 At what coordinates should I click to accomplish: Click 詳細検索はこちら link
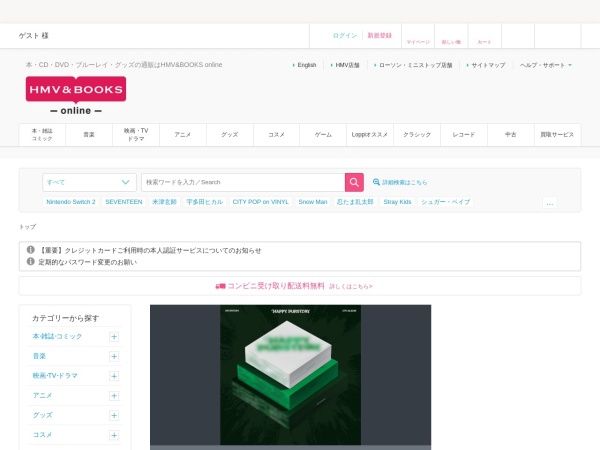click(404, 182)
